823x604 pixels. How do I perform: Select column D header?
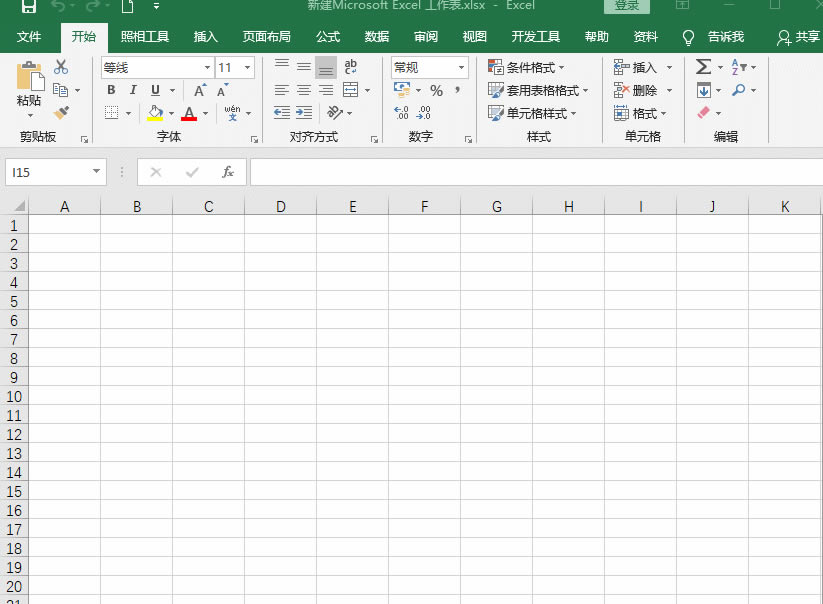click(280, 207)
